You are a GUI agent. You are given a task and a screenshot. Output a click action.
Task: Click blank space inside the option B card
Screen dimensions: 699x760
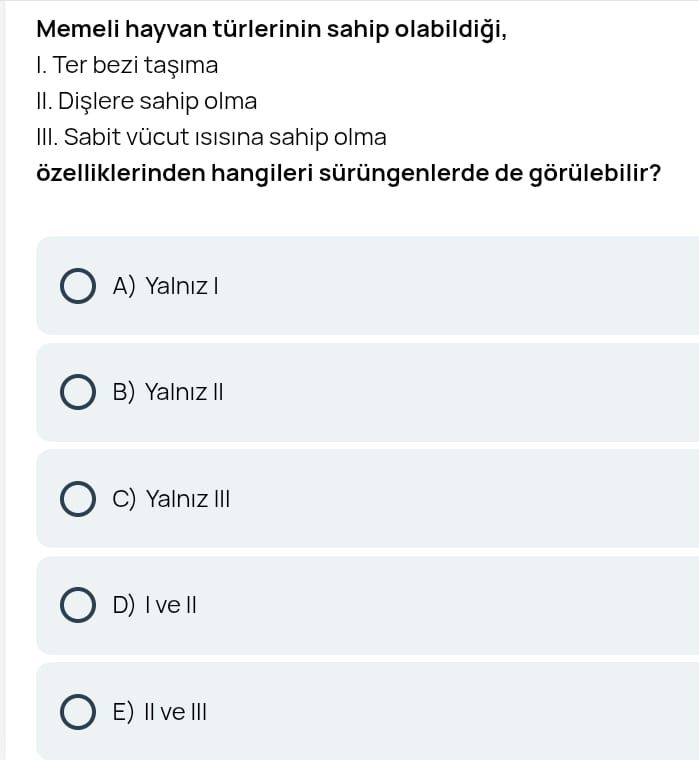[x=450, y=392]
